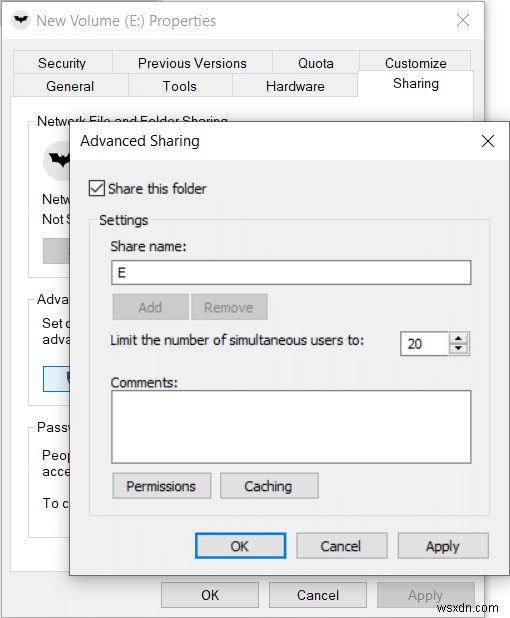Switch to the Hardware tab
Image resolution: width=510 pixels, height=618 pixels.
tap(295, 86)
